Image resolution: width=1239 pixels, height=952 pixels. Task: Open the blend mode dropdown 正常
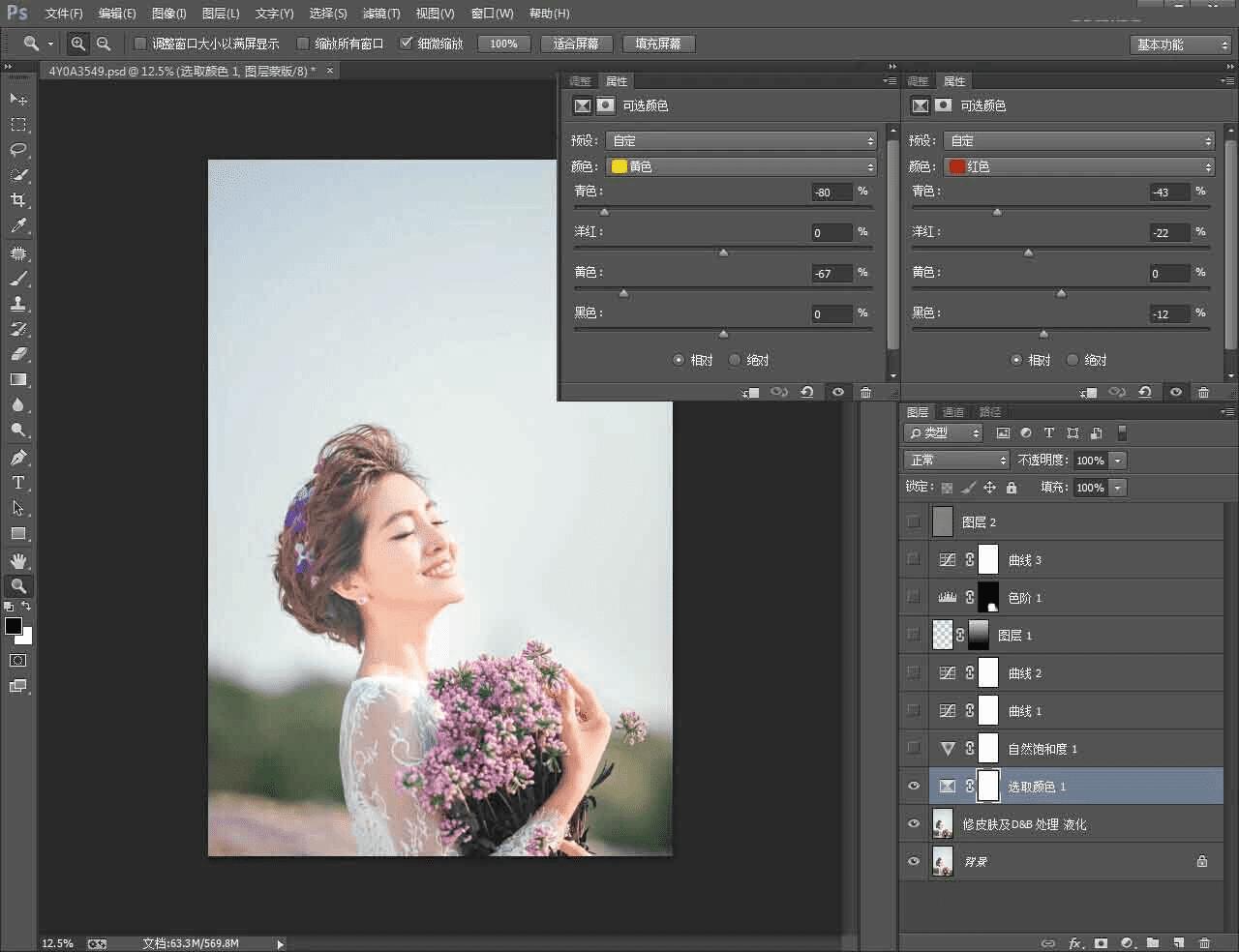pos(956,461)
